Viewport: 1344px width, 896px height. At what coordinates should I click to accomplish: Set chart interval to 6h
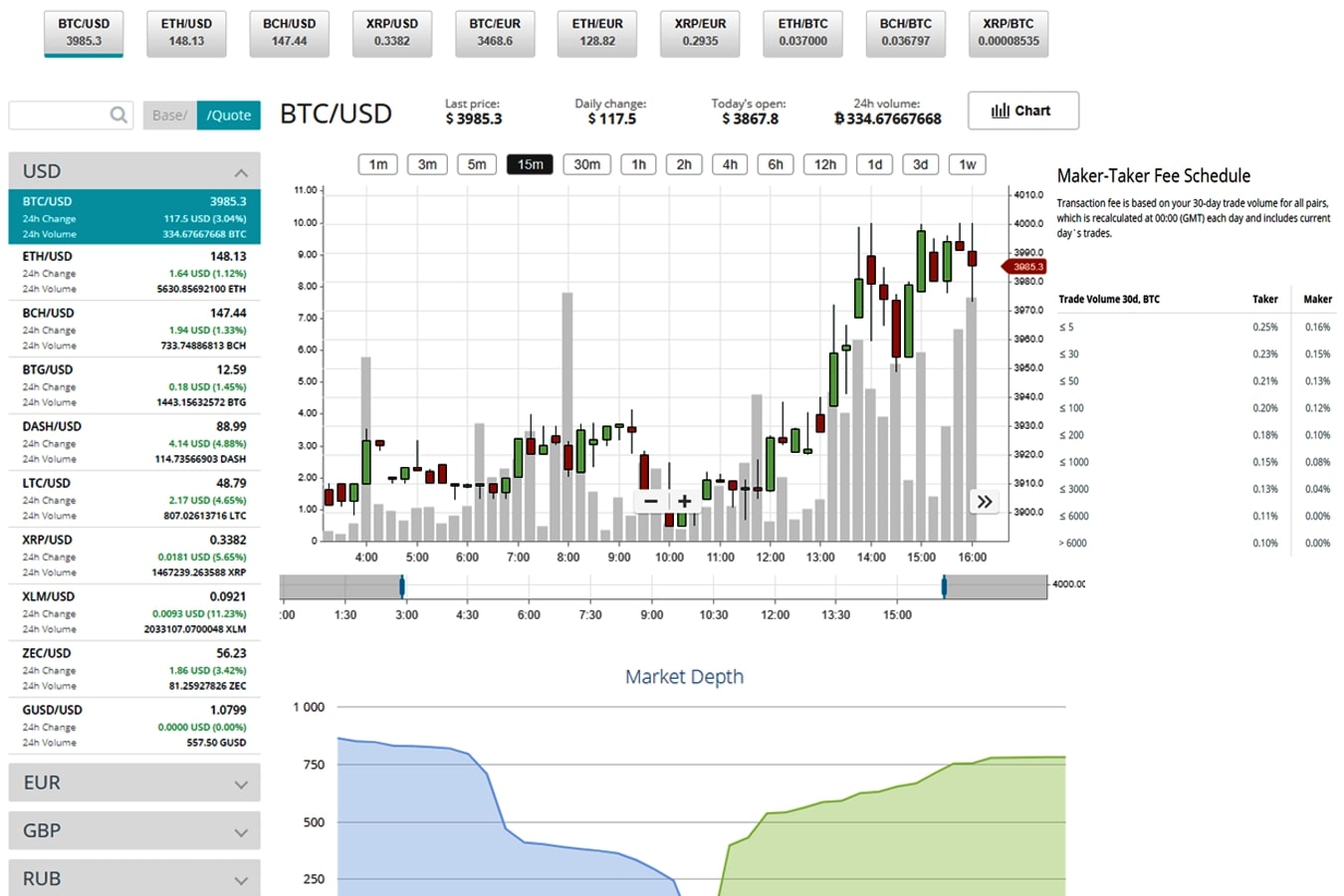(x=776, y=164)
